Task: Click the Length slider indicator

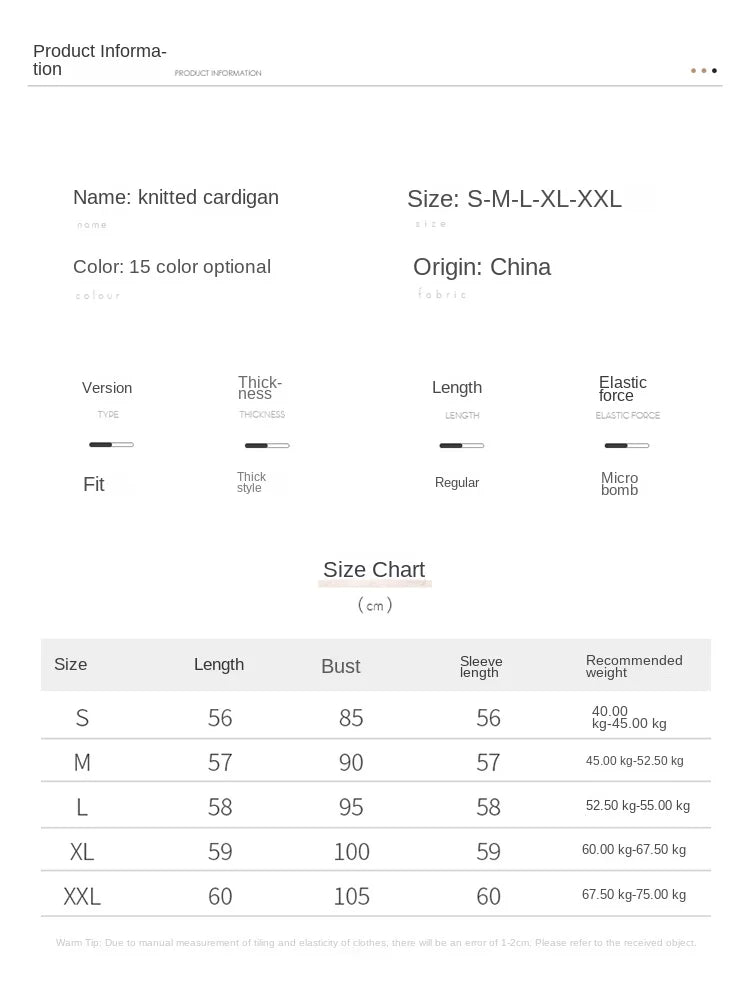Action: tap(461, 445)
